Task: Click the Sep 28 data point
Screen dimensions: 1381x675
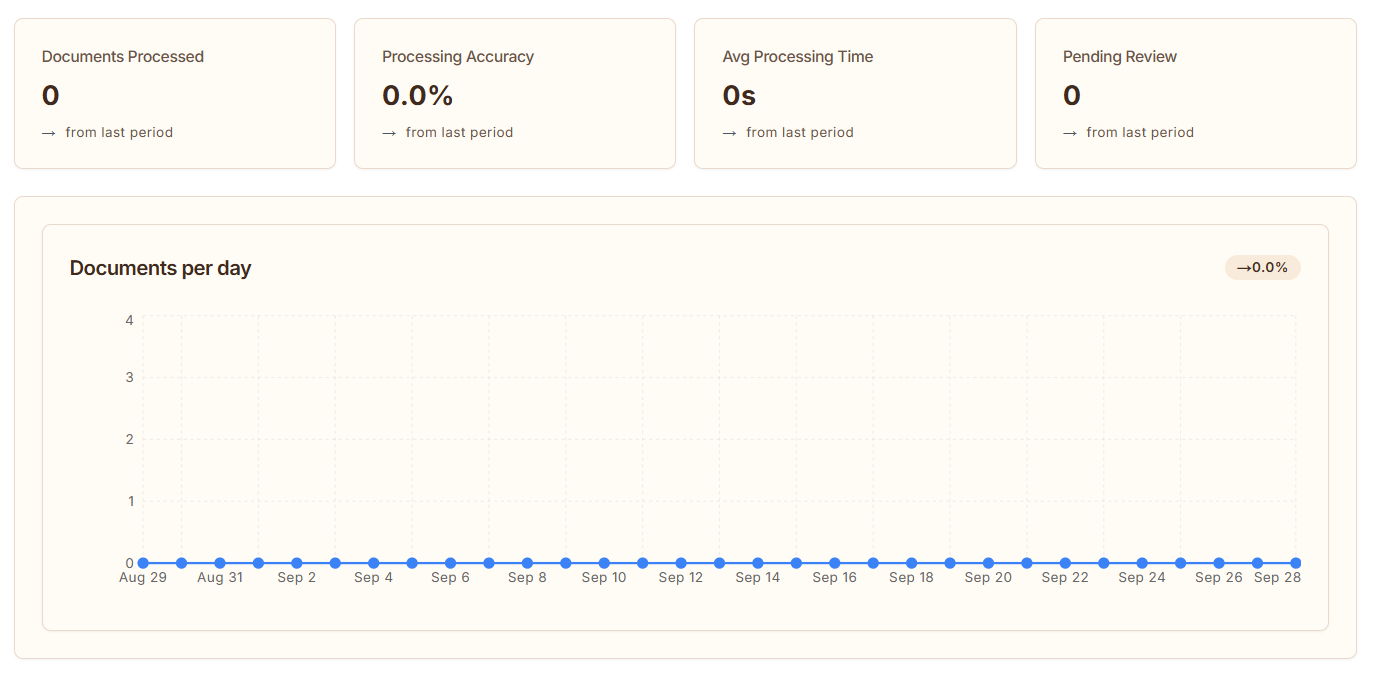Action: (1295, 563)
